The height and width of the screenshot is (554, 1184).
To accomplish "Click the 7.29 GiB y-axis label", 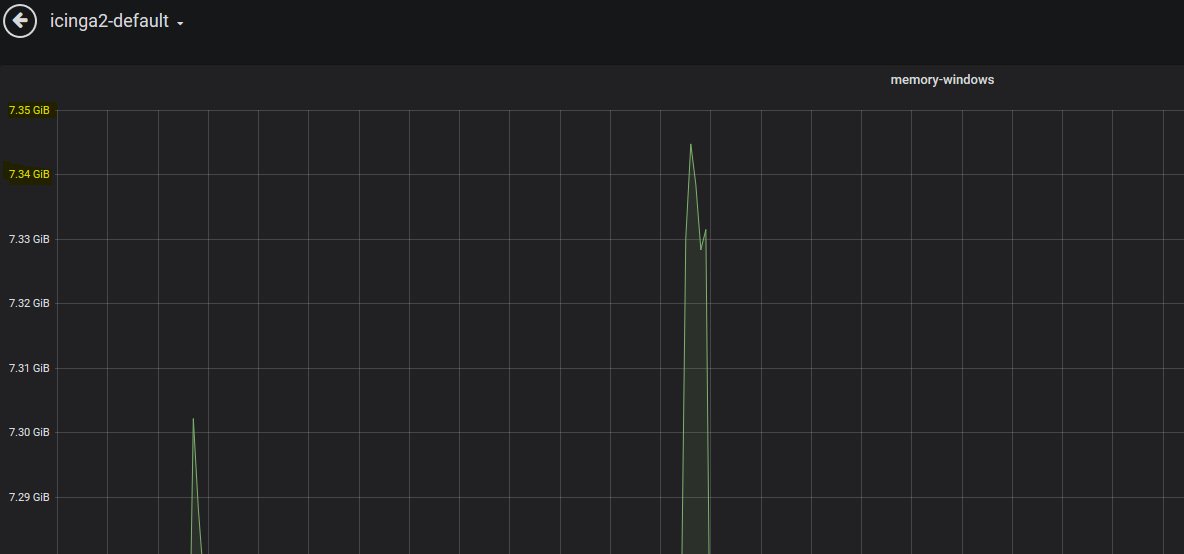I will [29, 497].
